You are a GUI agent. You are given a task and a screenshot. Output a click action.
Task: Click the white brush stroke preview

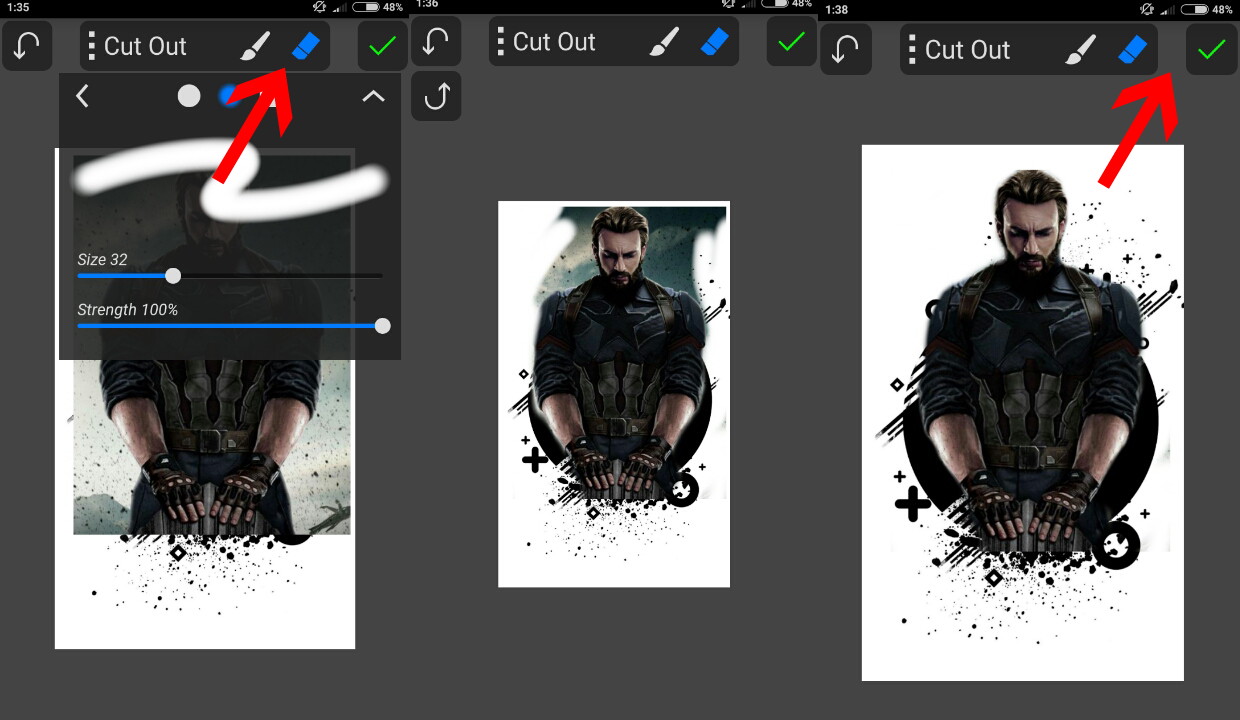140,165
